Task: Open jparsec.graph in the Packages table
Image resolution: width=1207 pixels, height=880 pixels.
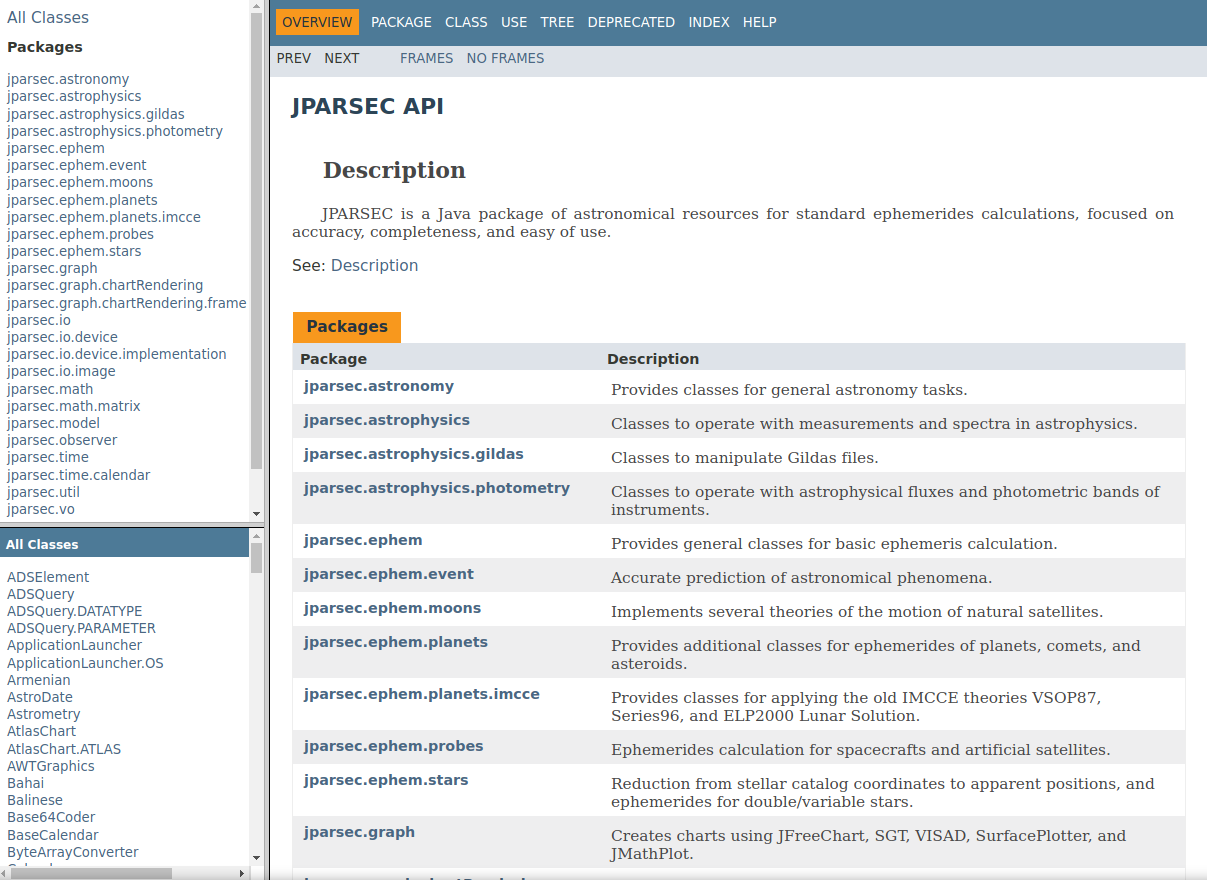Action: [359, 832]
